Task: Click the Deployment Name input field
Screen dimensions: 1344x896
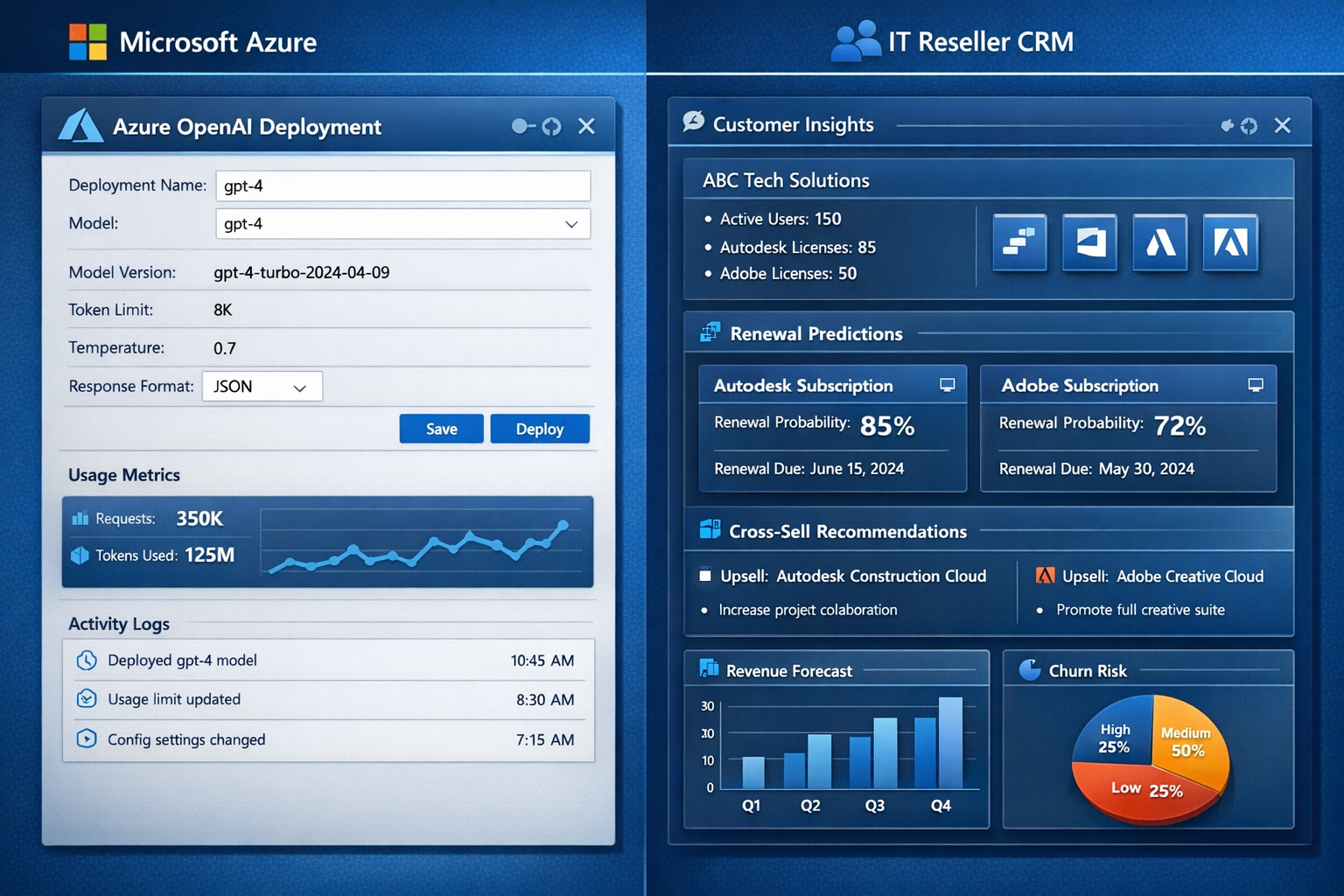Action: 402,185
